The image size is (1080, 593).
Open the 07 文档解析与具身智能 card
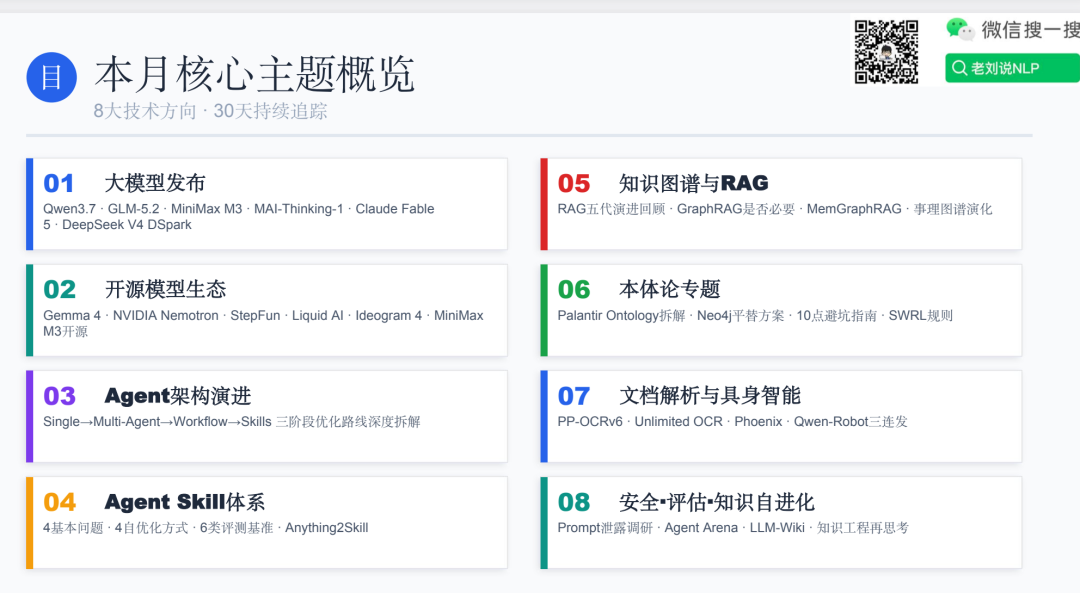click(781, 417)
